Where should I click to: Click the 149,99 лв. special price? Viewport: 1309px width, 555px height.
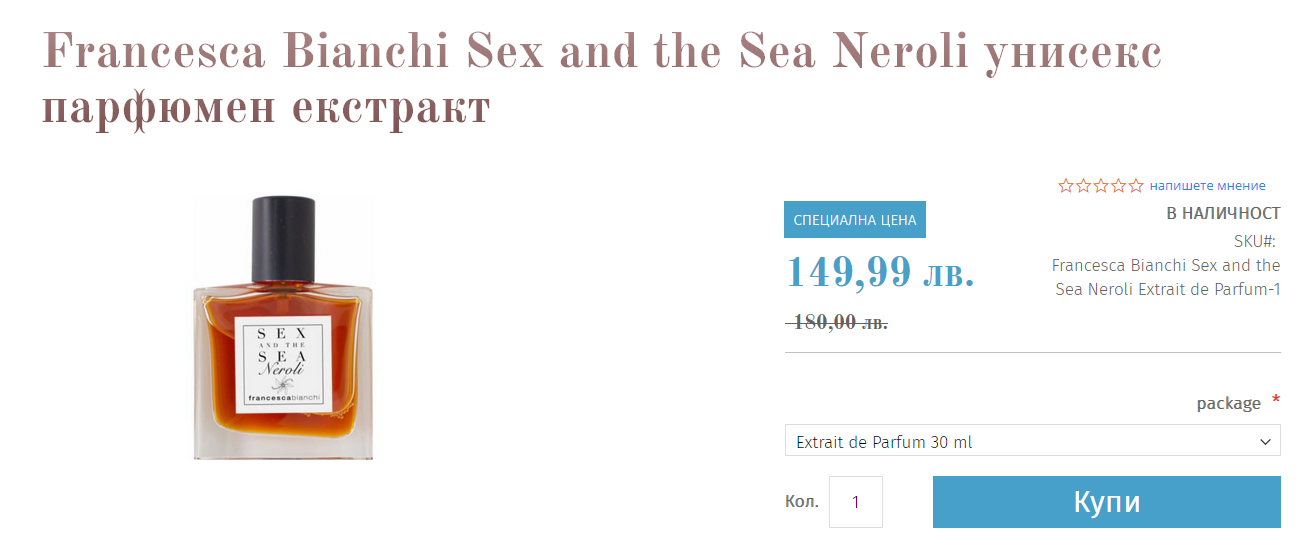pyautogui.click(x=880, y=272)
